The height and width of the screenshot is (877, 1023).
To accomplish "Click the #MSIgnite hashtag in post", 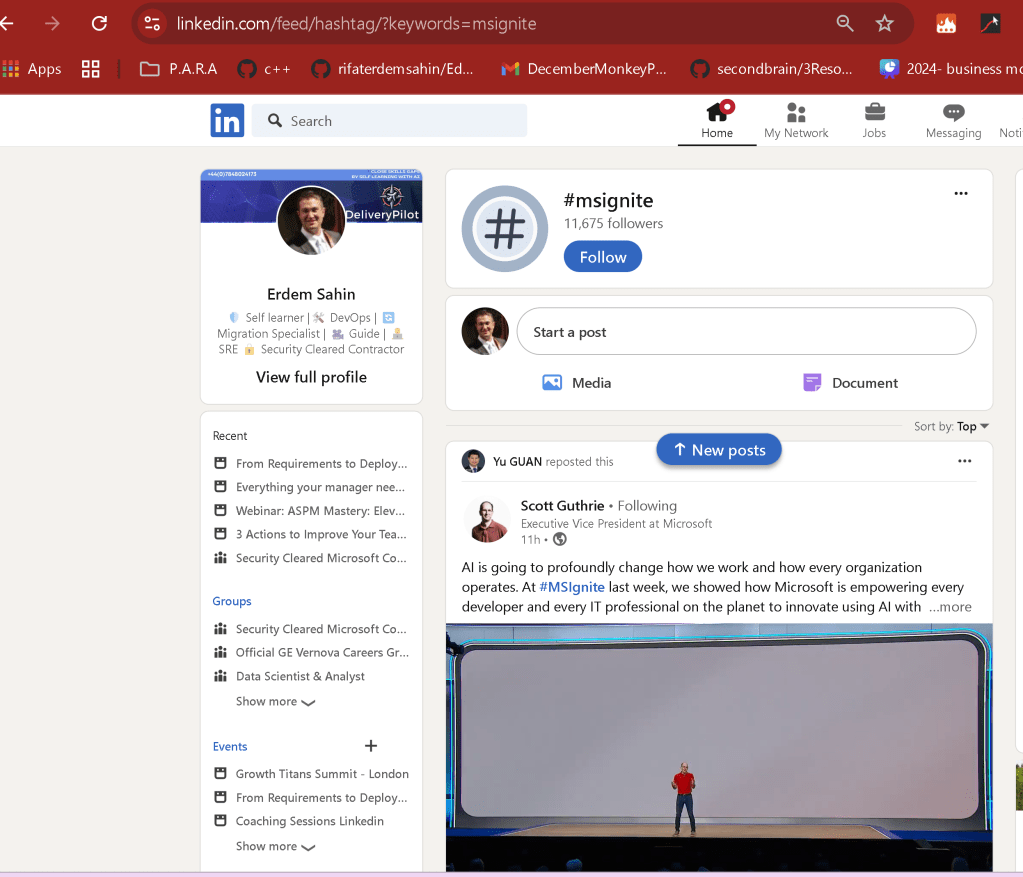I will pyautogui.click(x=572, y=587).
